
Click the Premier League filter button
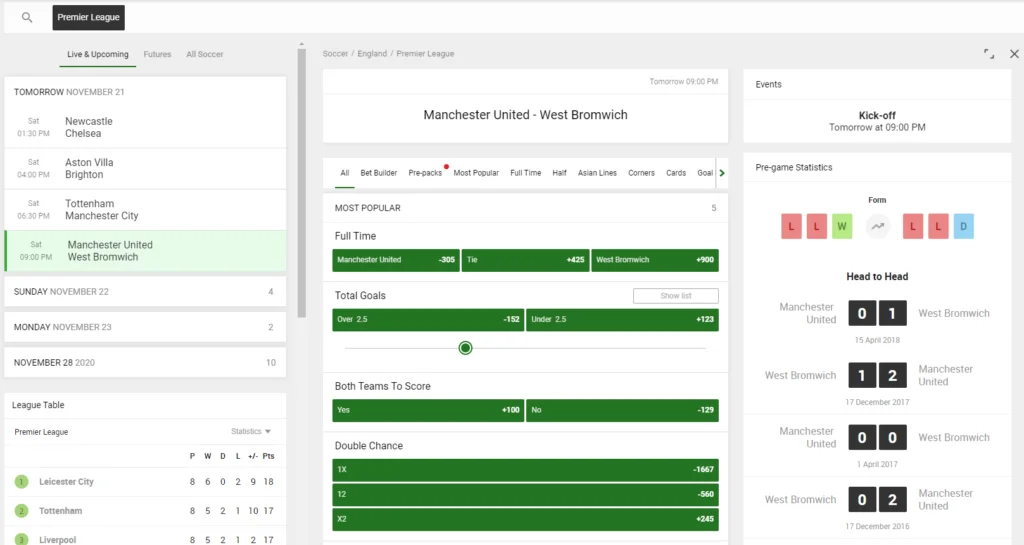click(x=88, y=18)
